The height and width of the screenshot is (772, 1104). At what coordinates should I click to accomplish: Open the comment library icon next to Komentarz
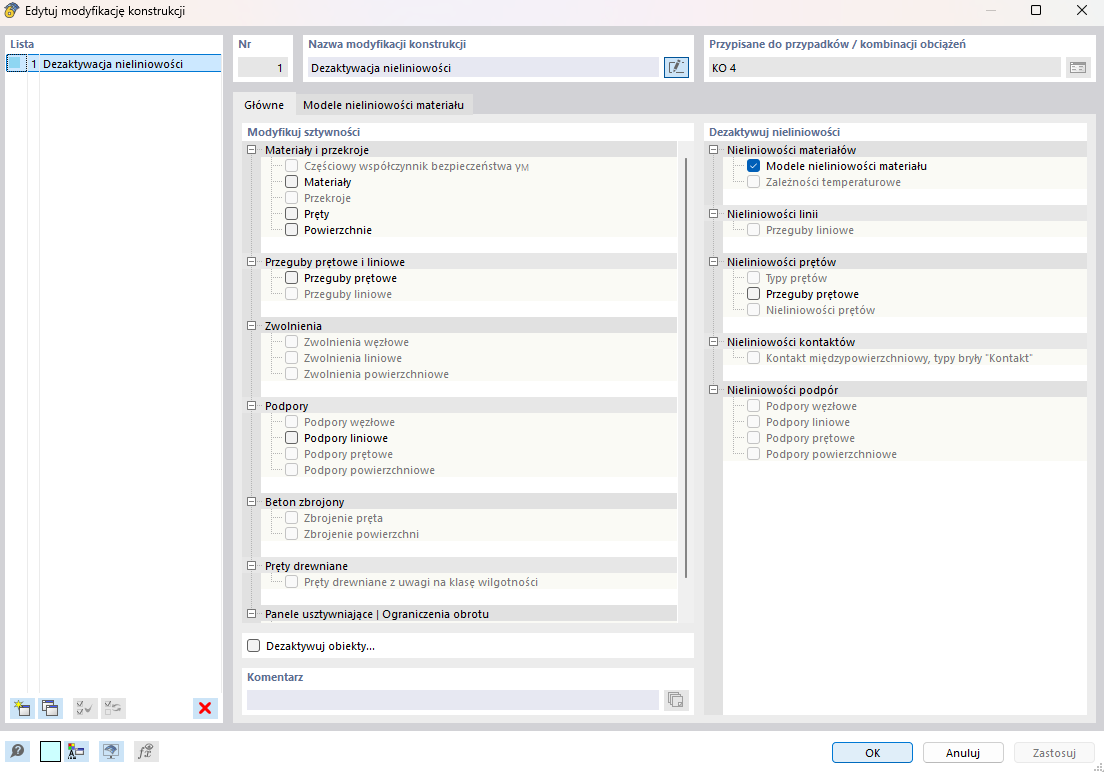tap(676, 699)
